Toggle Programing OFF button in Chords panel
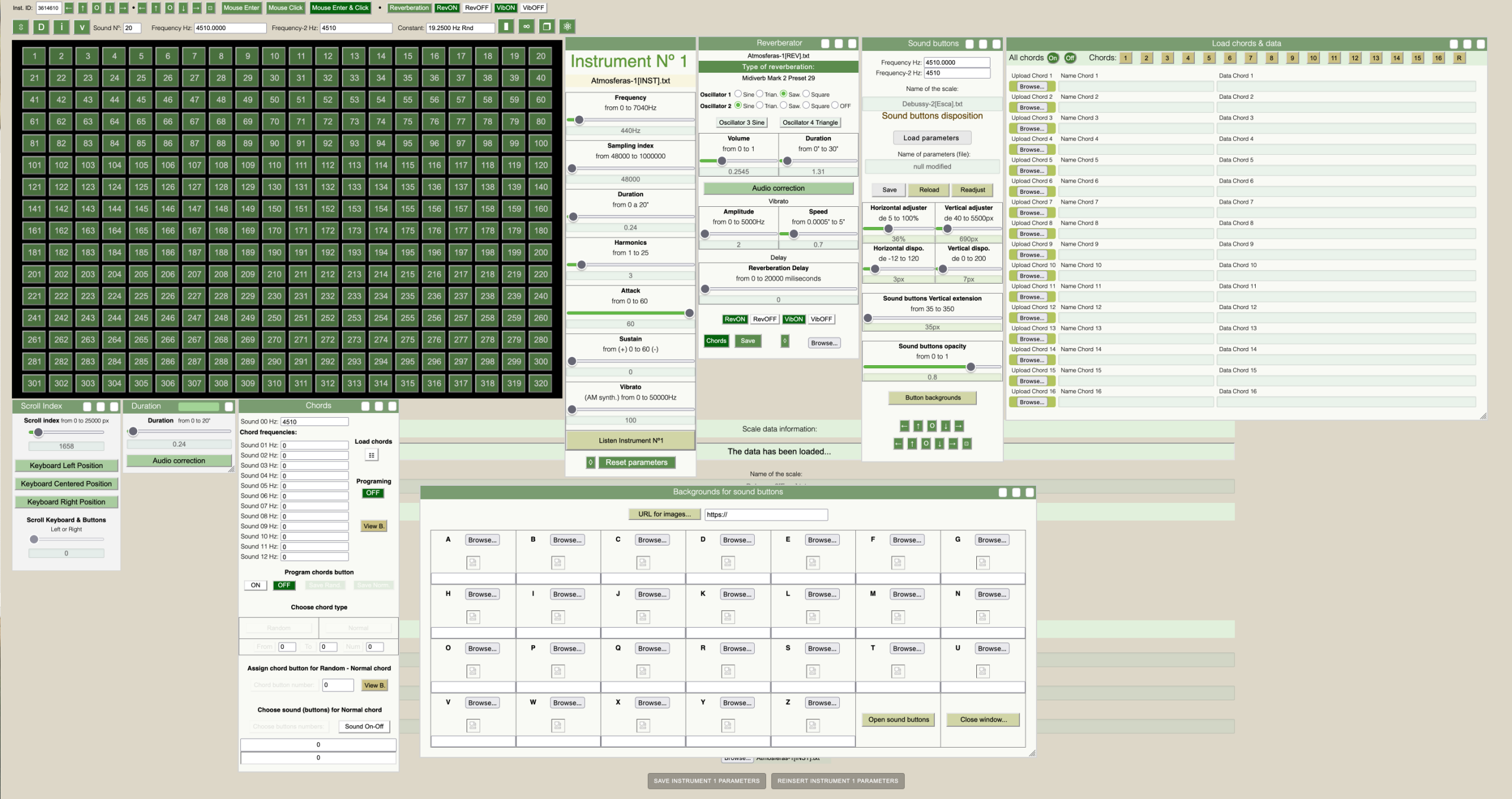The width and height of the screenshot is (1512, 799). pyautogui.click(x=373, y=493)
